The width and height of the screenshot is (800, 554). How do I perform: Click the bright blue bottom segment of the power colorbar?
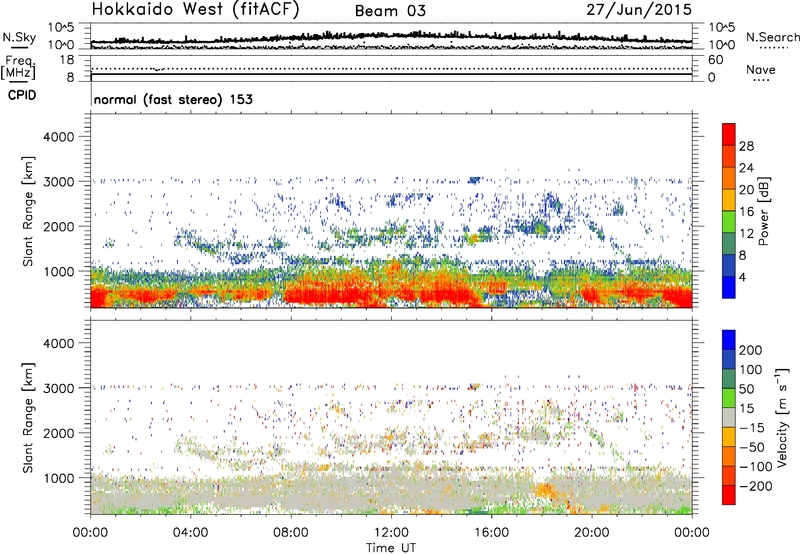point(729,288)
